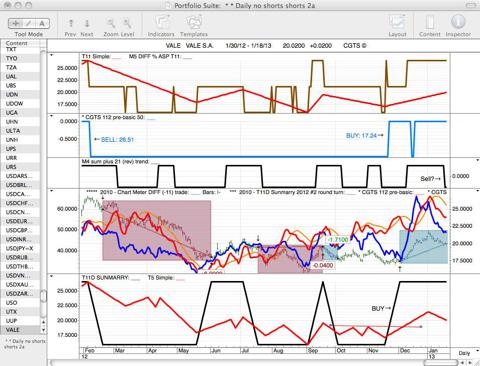Select USDXAU in the symbol list
This screenshot has height=366, width=480.
(21, 285)
